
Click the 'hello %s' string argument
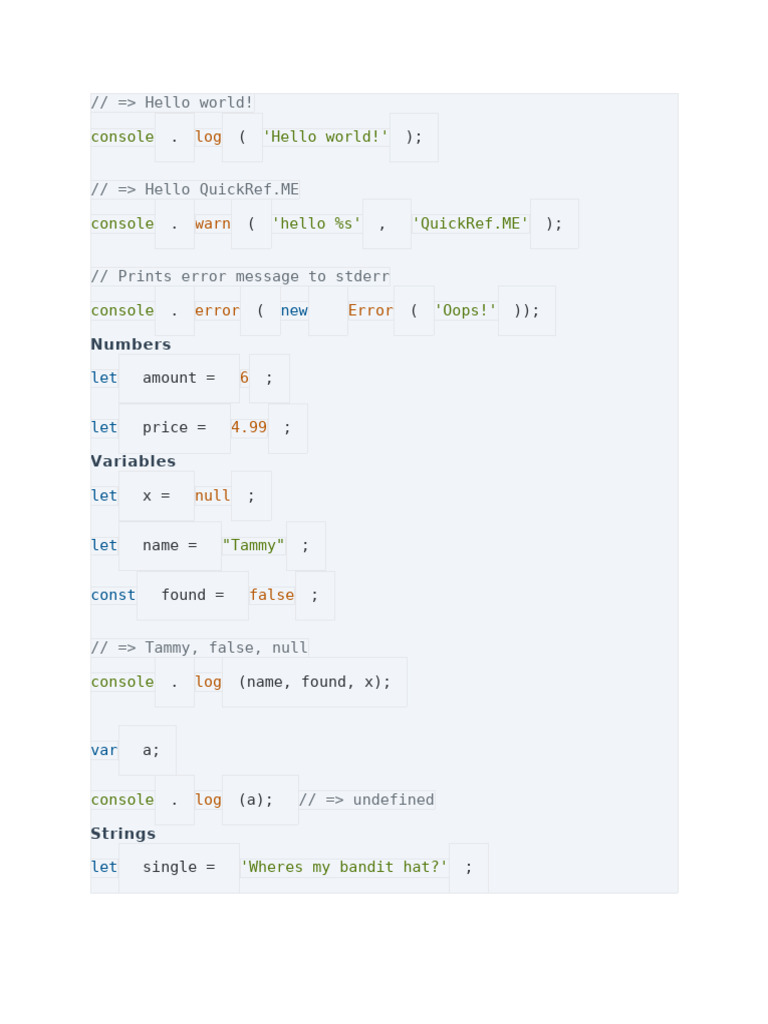pyautogui.click(x=316, y=224)
